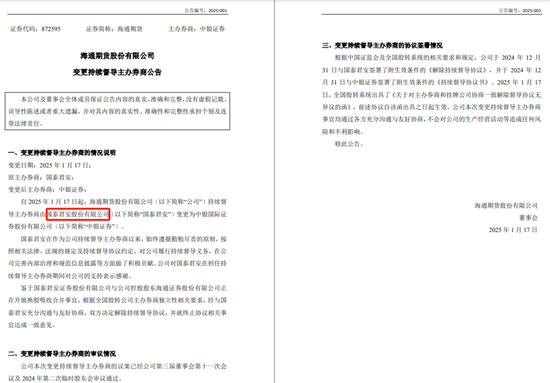Viewport: 550px width, 383px height.
Task: Click heading "三、变更持续督导主办券商的协议签署情况"
Action: pos(382,46)
